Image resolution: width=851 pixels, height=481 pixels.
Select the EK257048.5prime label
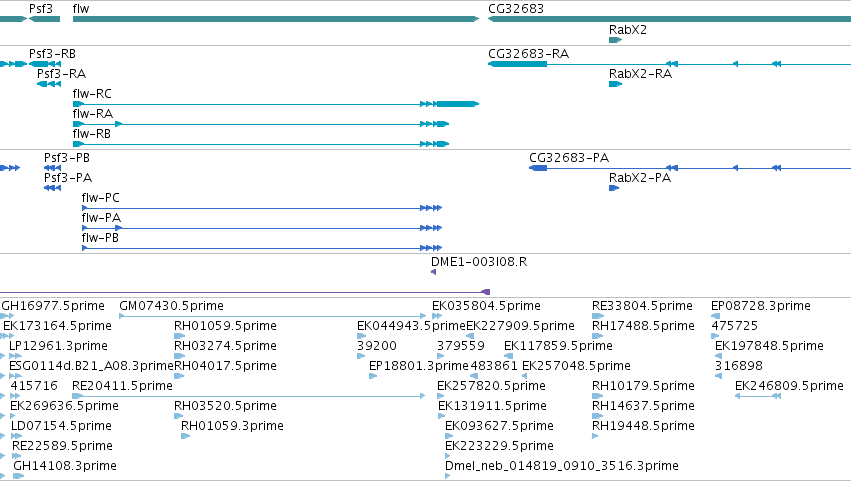[576, 366]
